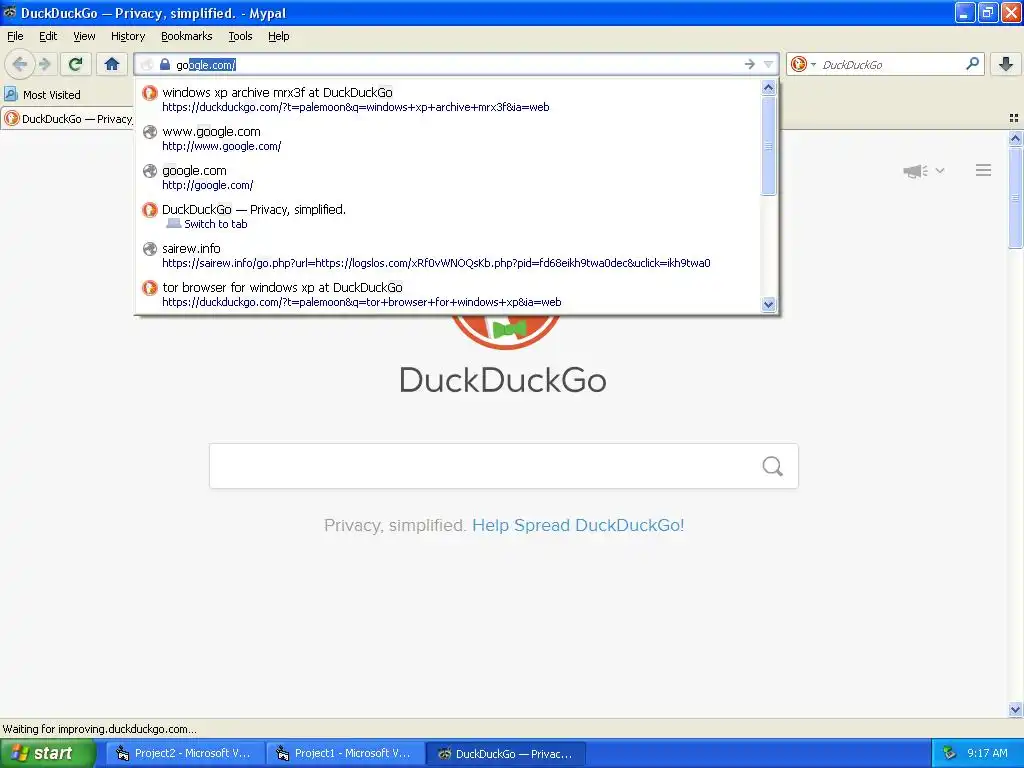Click the suggestion list scroll up arrow

(769, 88)
